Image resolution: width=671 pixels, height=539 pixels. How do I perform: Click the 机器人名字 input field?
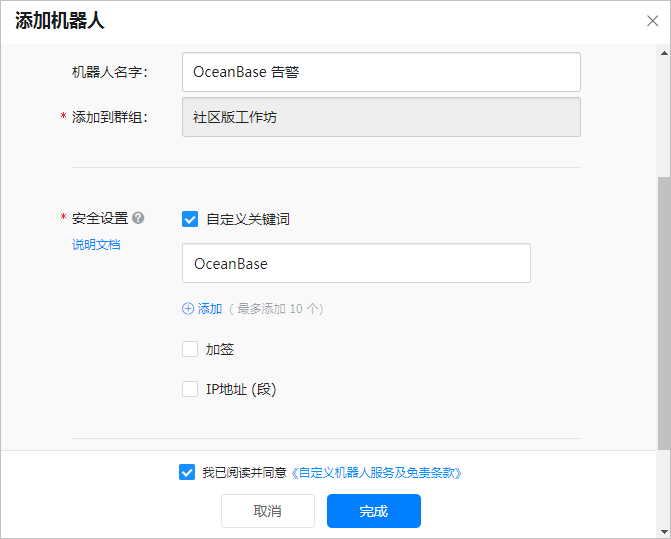click(x=381, y=72)
